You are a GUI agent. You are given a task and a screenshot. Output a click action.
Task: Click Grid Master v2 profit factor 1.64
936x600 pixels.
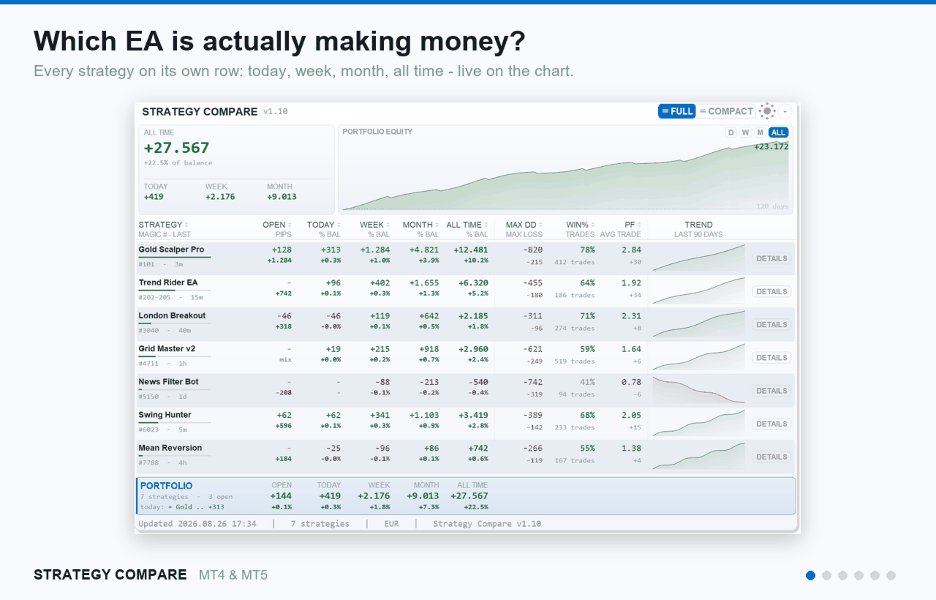click(631, 349)
